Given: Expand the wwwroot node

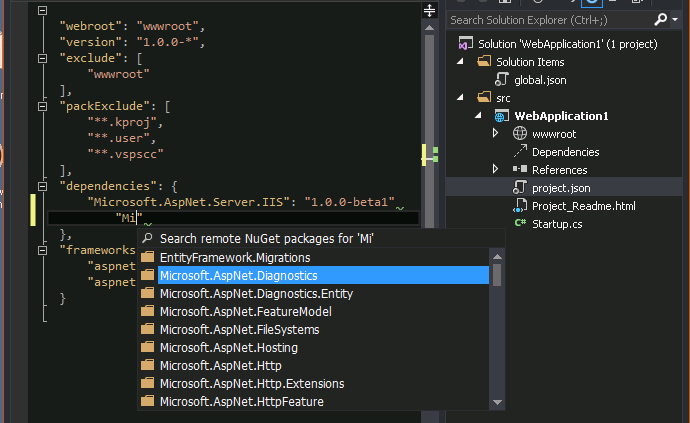Looking at the screenshot, I should (495, 133).
